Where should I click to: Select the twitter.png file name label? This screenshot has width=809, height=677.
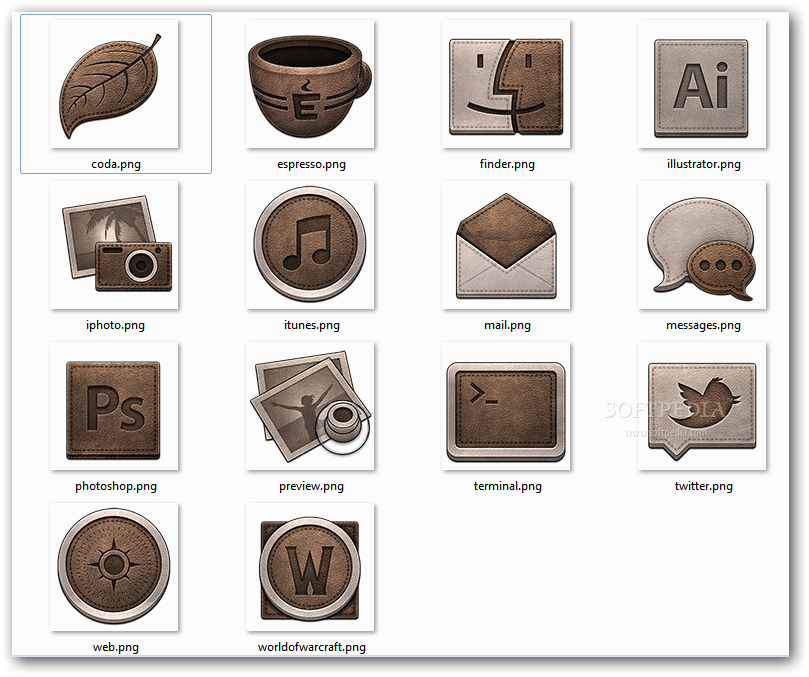[x=704, y=487]
